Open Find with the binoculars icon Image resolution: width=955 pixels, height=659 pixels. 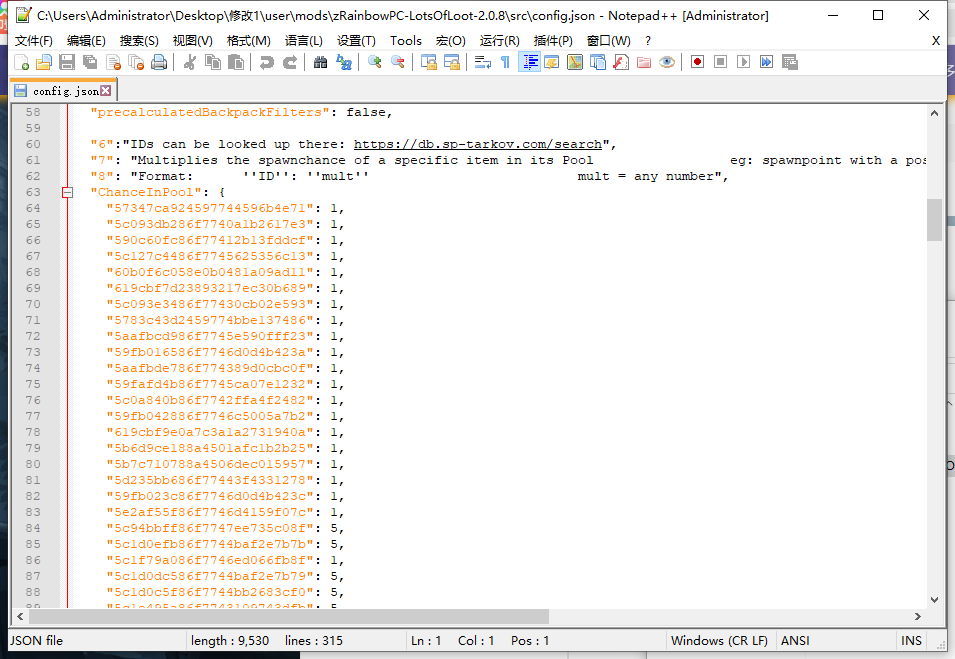point(320,62)
